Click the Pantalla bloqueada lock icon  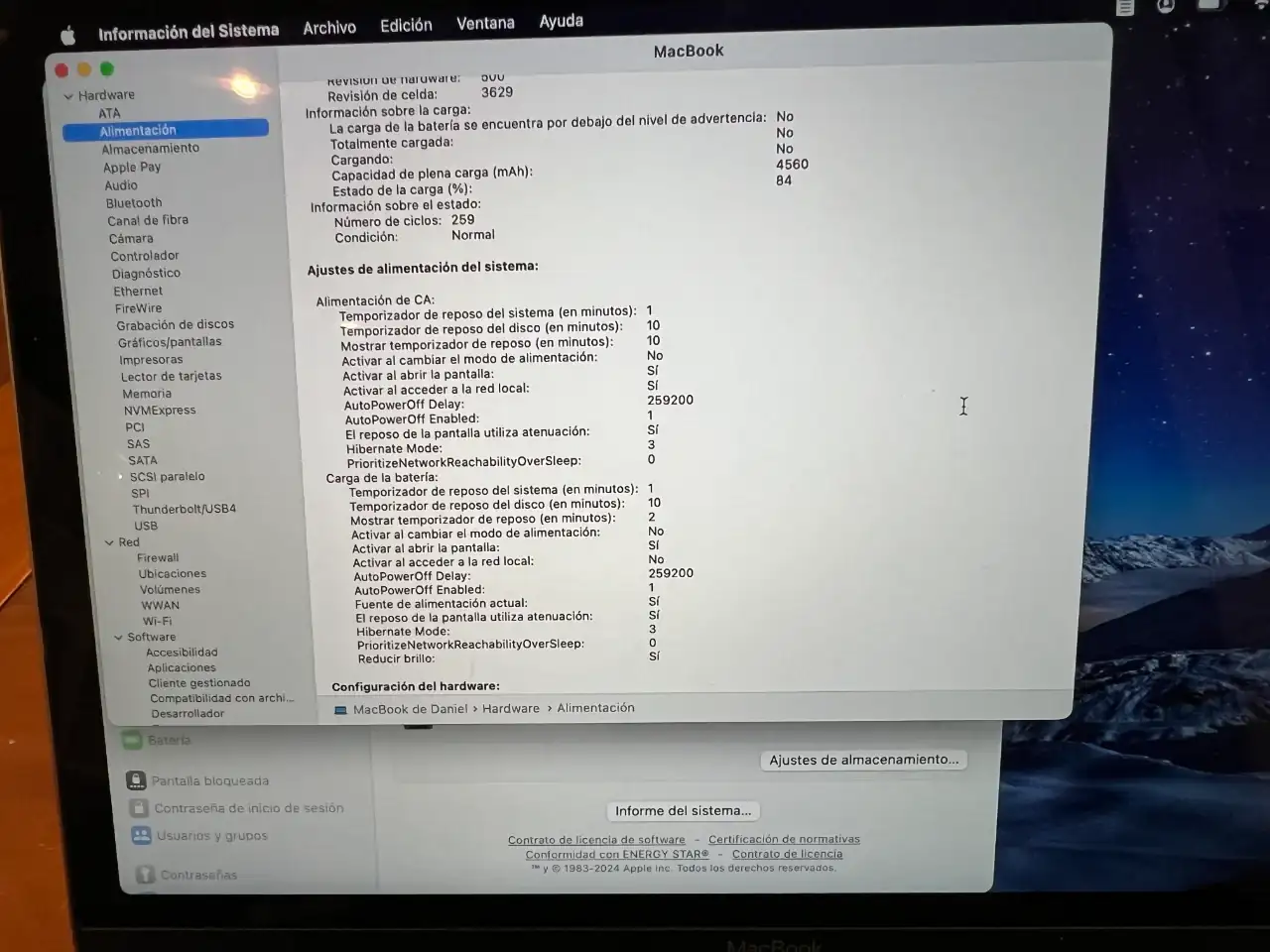[137, 780]
